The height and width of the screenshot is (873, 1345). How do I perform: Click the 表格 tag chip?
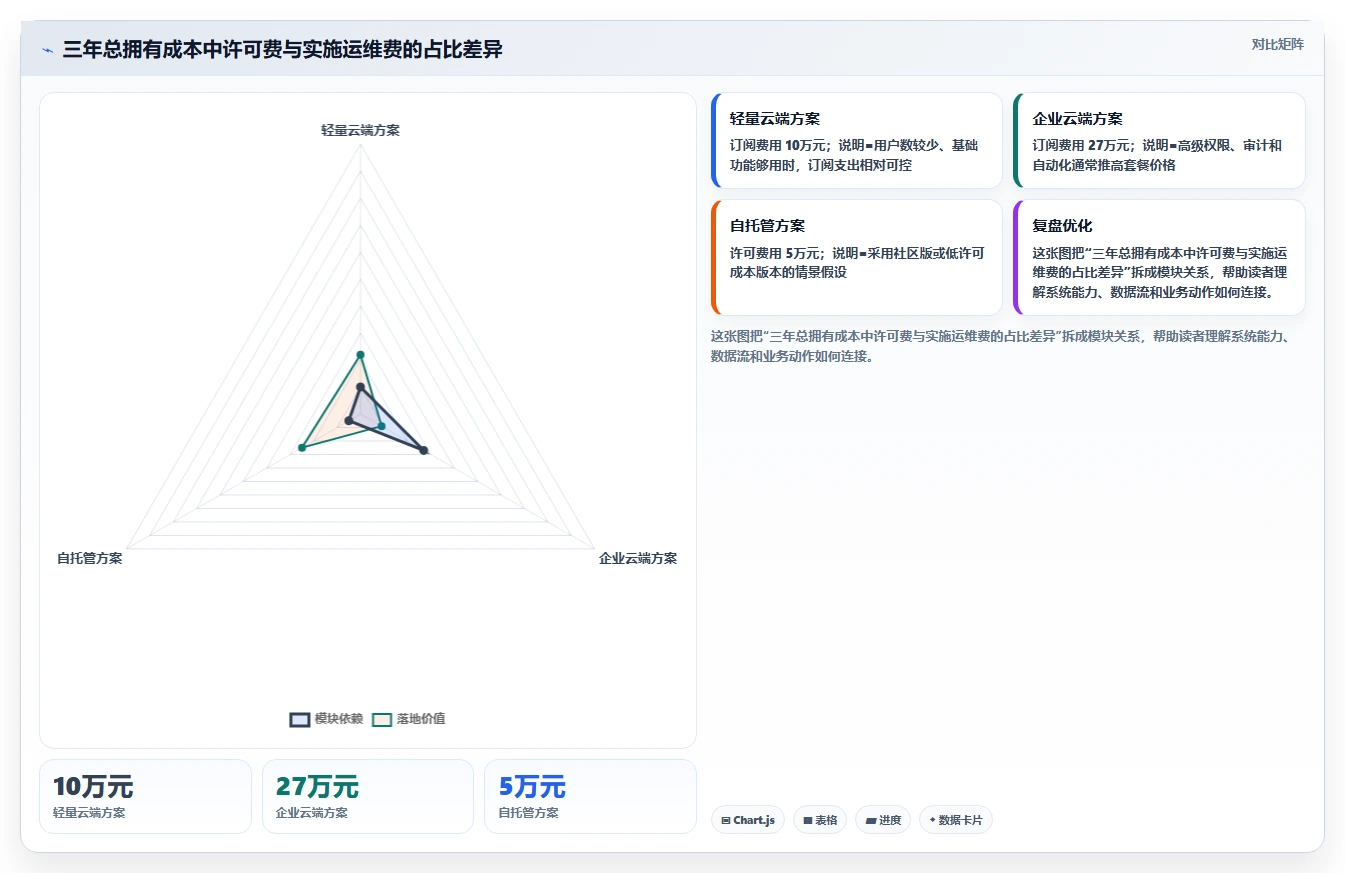pos(820,820)
